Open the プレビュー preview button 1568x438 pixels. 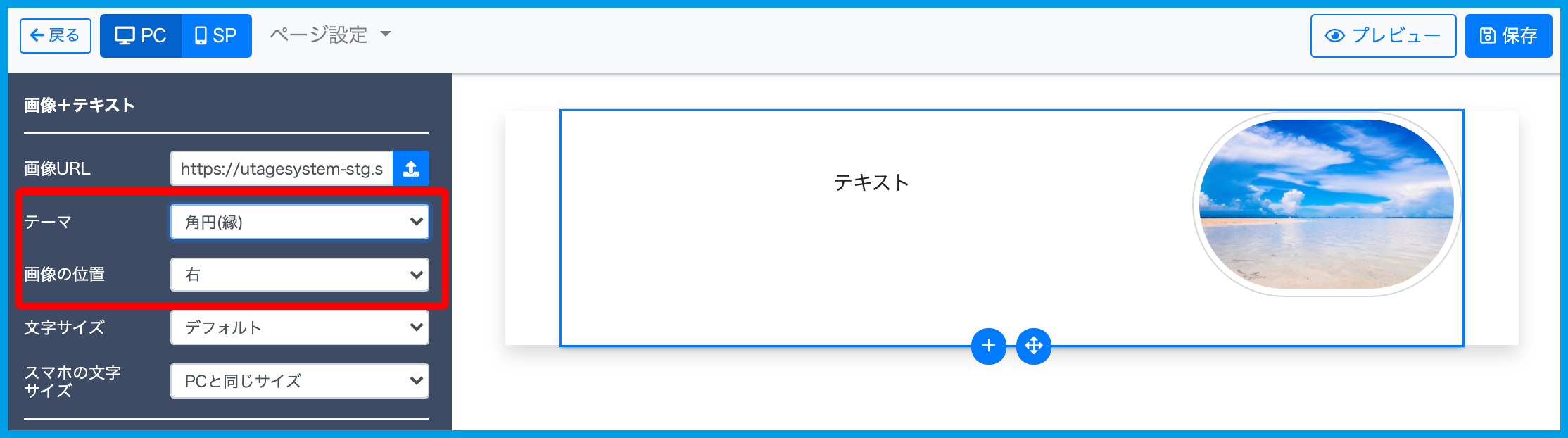point(1383,36)
